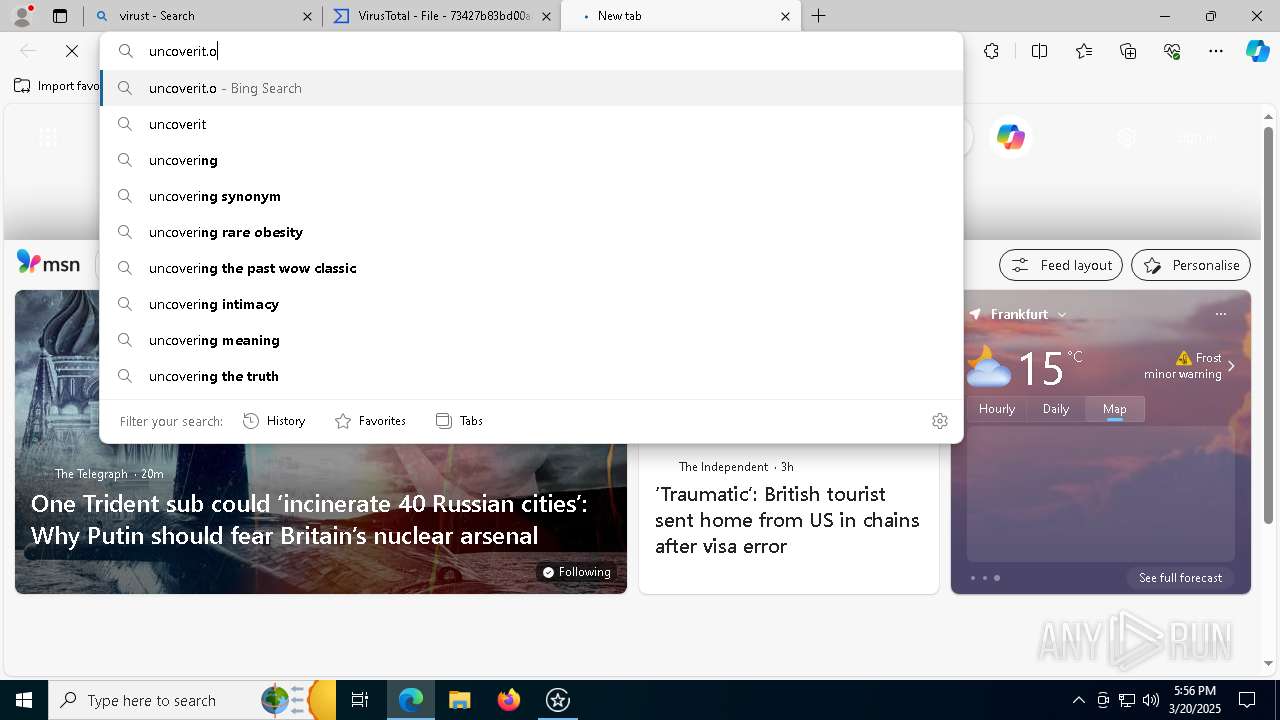Select the plain uncovering suggestion
This screenshot has height=720, width=1280.
[532, 160]
